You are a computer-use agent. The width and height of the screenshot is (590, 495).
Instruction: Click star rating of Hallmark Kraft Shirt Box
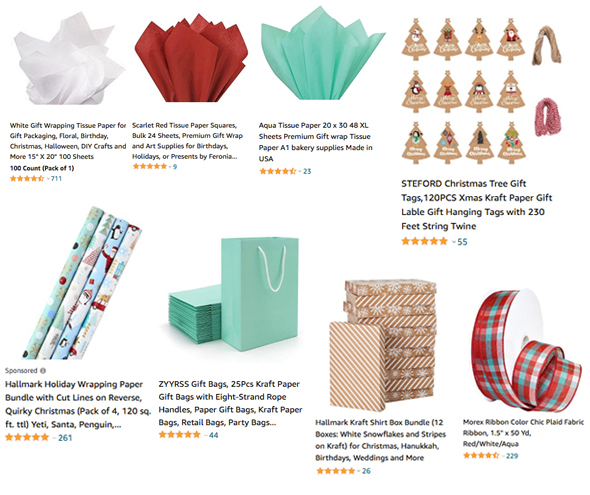[x=336, y=471]
